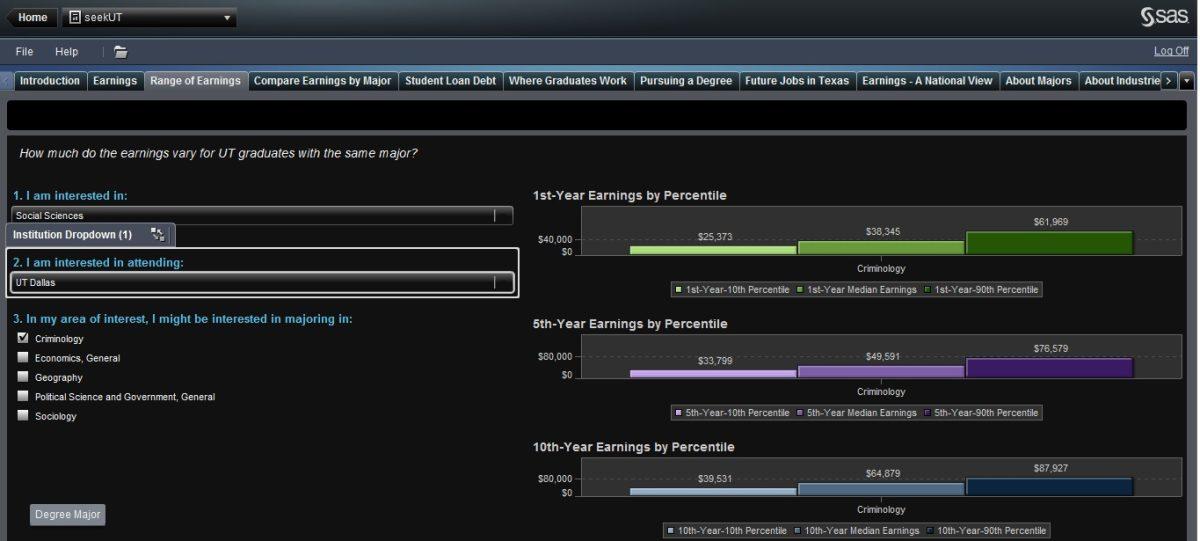
Task: Open the About Industries tab
Action: pyautogui.click(x=1119, y=81)
